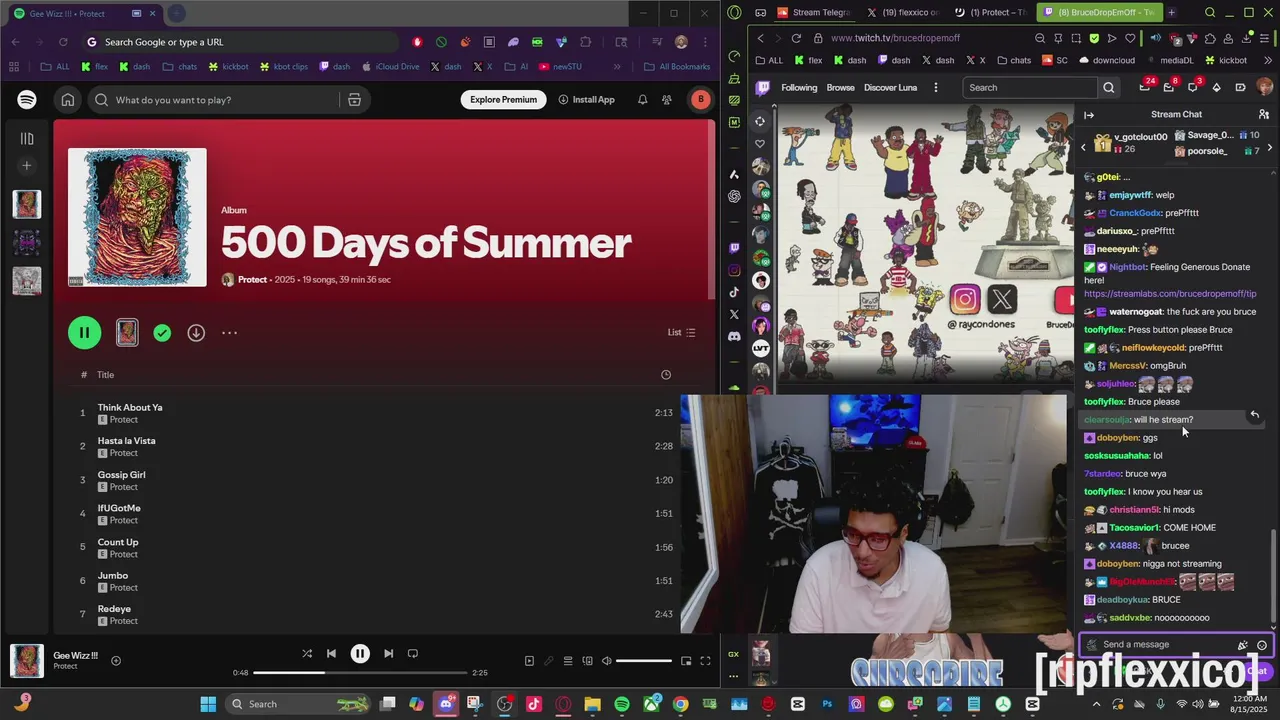Play track Gossip Girl
The image size is (1280, 720).
[x=121, y=475]
